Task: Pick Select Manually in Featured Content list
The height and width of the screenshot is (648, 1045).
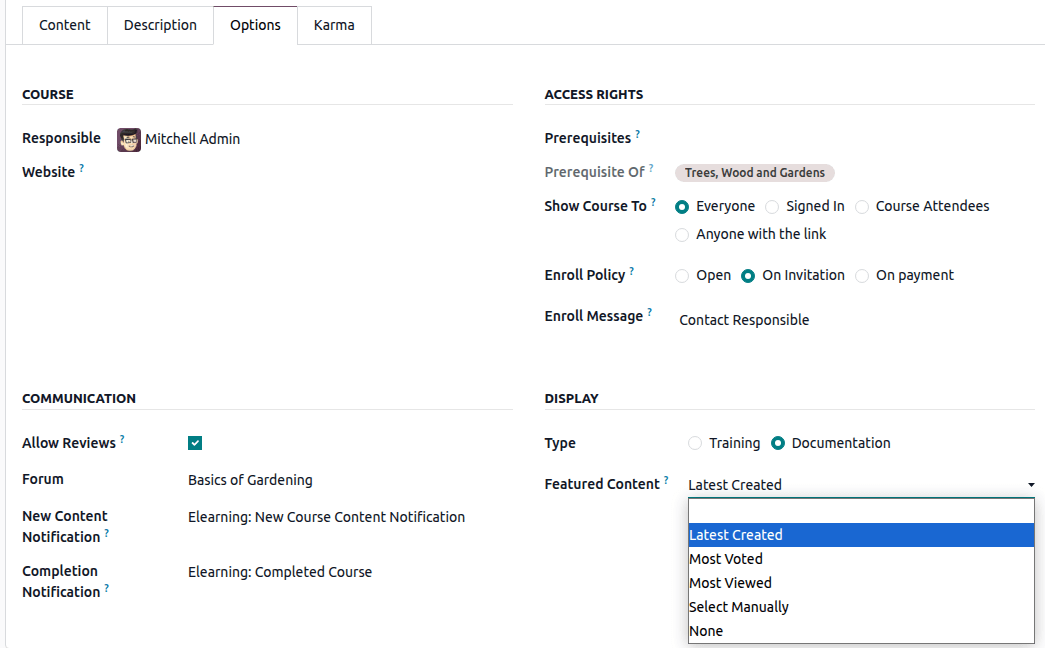Action: 739,607
